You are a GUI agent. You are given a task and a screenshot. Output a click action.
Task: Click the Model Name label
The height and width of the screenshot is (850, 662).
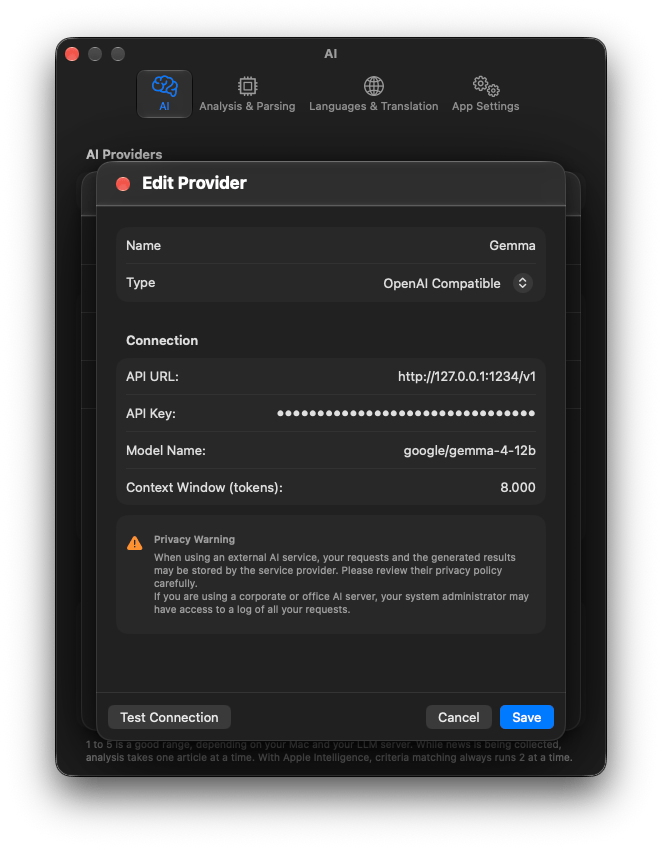click(166, 450)
